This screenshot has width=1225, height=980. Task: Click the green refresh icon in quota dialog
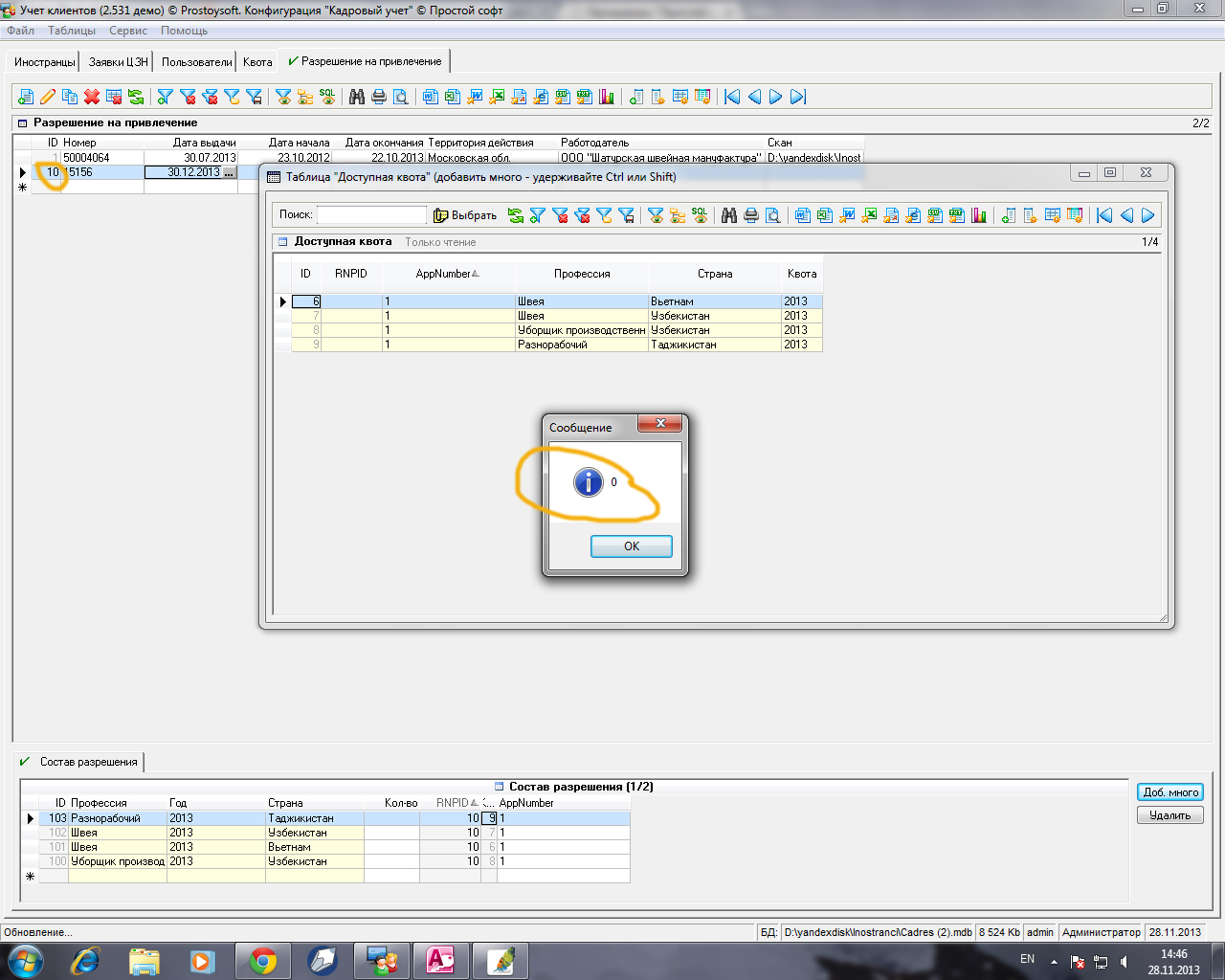516,215
